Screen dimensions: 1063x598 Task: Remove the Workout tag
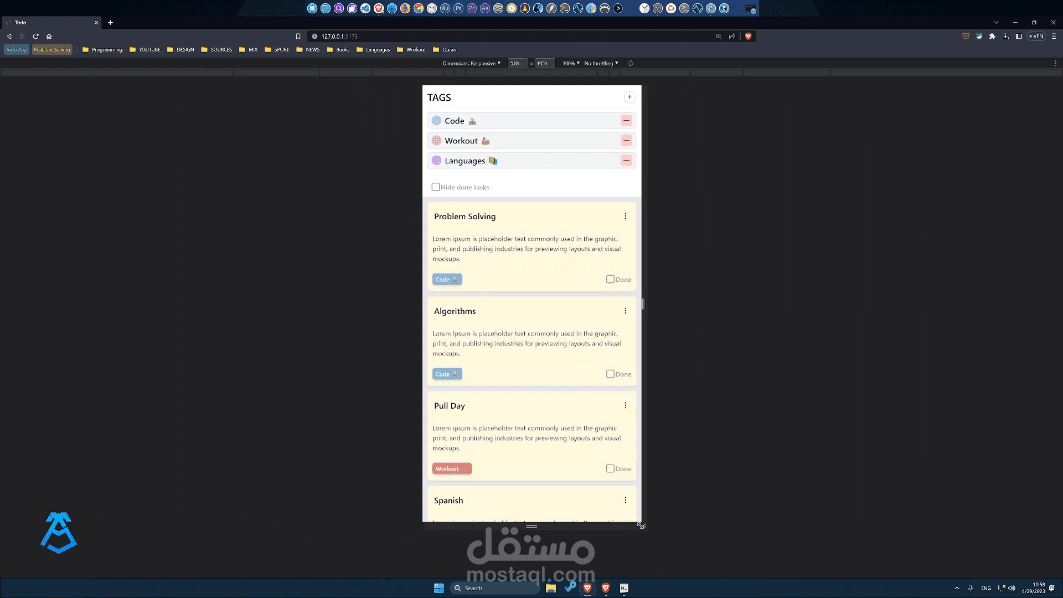(626, 140)
